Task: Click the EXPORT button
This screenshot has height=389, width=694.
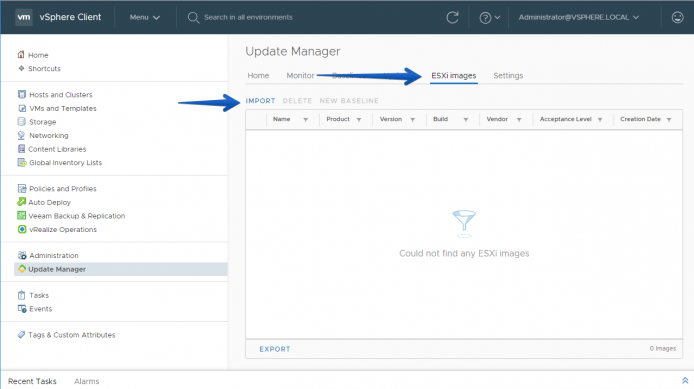Action: click(x=275, y=349)
